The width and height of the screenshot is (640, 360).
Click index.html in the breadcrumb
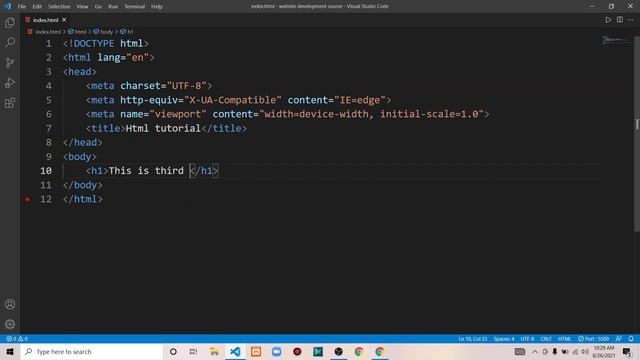click(48, 31)
